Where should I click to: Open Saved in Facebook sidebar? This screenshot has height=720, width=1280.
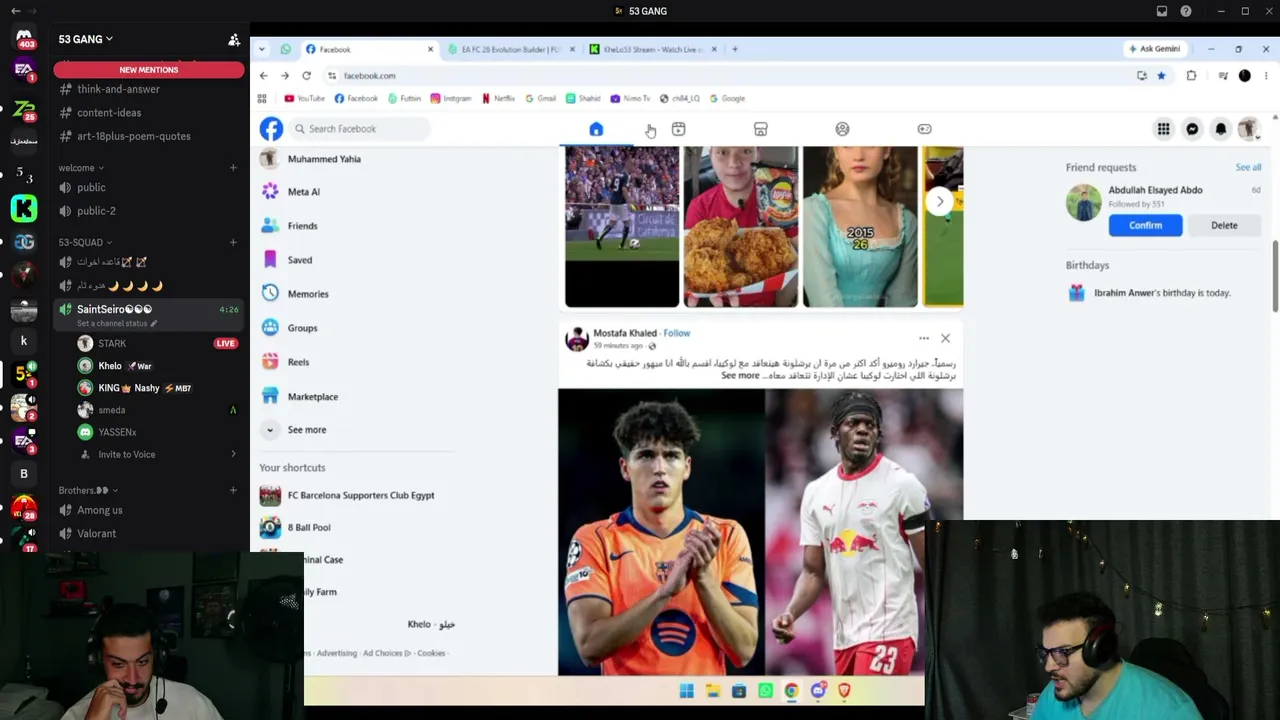pos(300,260)
